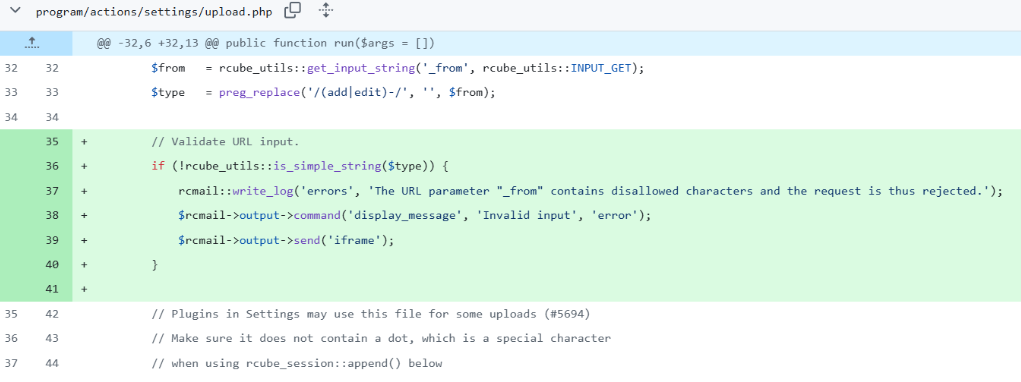1021x382 pixels.
Task: Click new line number 43 in gutter
Action: coord(52,338)
